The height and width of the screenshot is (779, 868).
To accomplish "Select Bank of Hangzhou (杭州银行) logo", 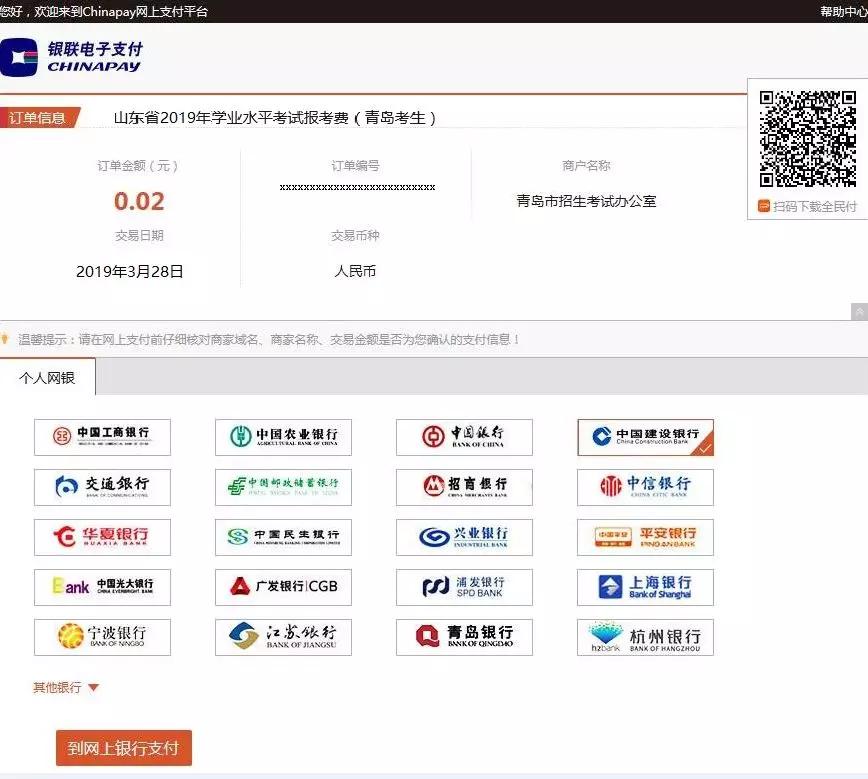I will point(645,637).
